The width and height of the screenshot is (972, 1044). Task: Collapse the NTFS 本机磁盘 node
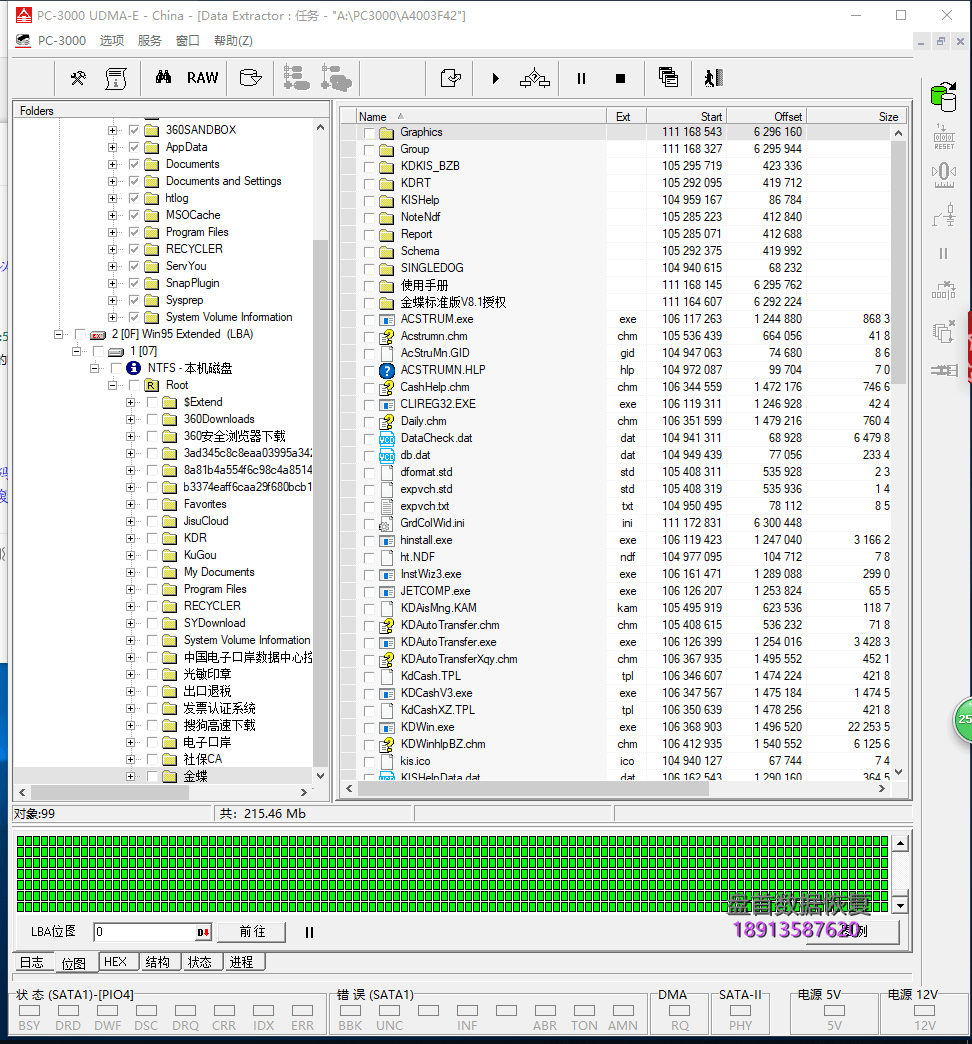tap(95, 368)
